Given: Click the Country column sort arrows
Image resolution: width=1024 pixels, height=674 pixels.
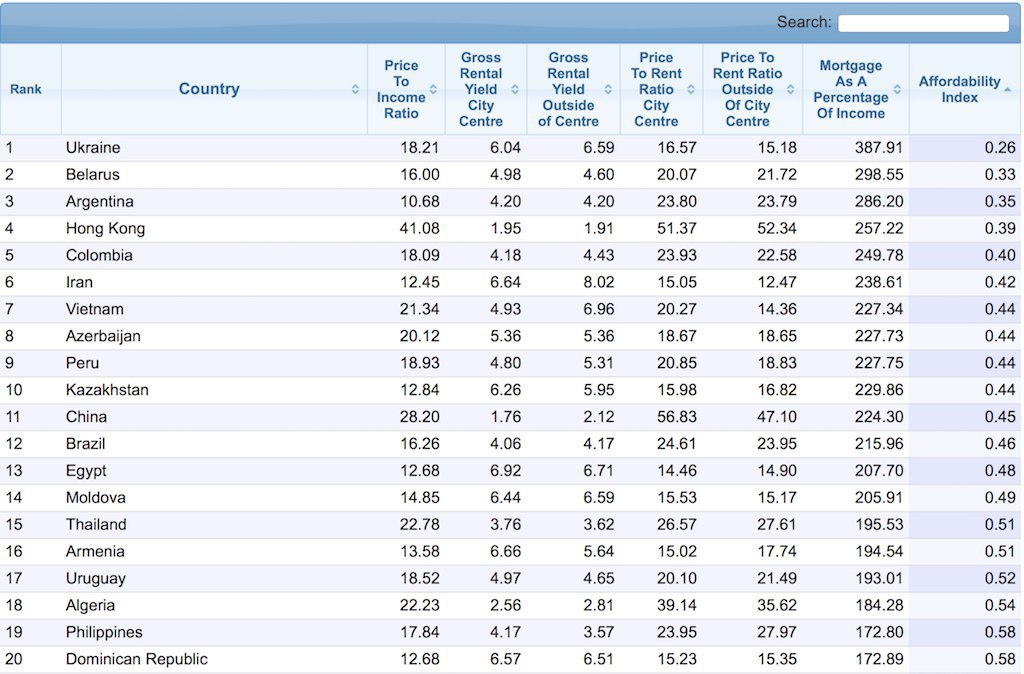Looking at the screenshot, I should click(355, 89).
